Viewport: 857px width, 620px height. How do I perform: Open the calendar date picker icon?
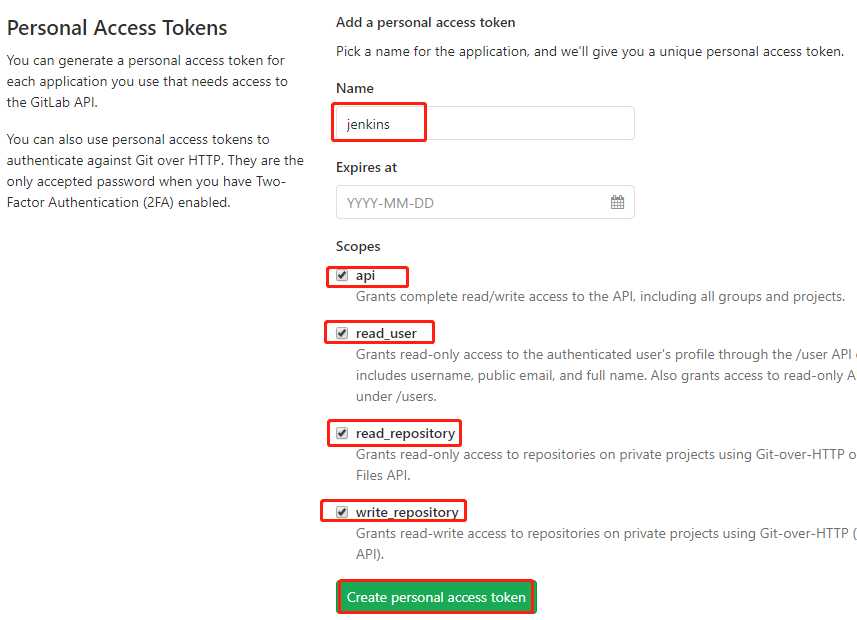617,202
